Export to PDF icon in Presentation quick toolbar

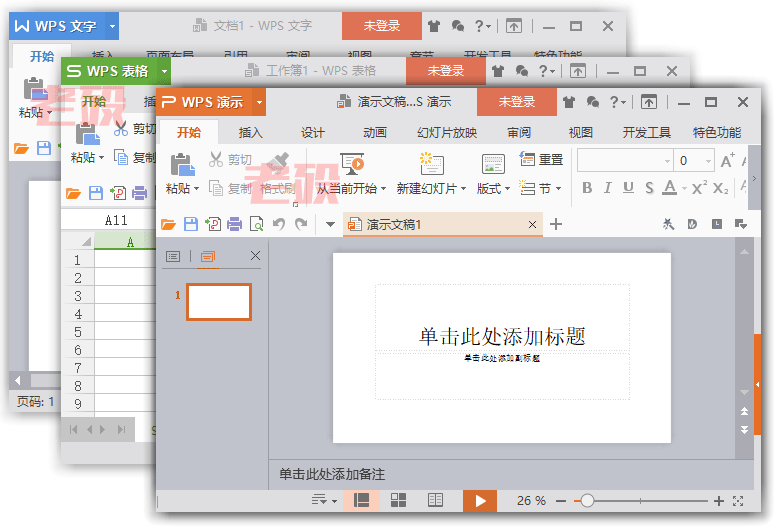[x=213, y=224]
